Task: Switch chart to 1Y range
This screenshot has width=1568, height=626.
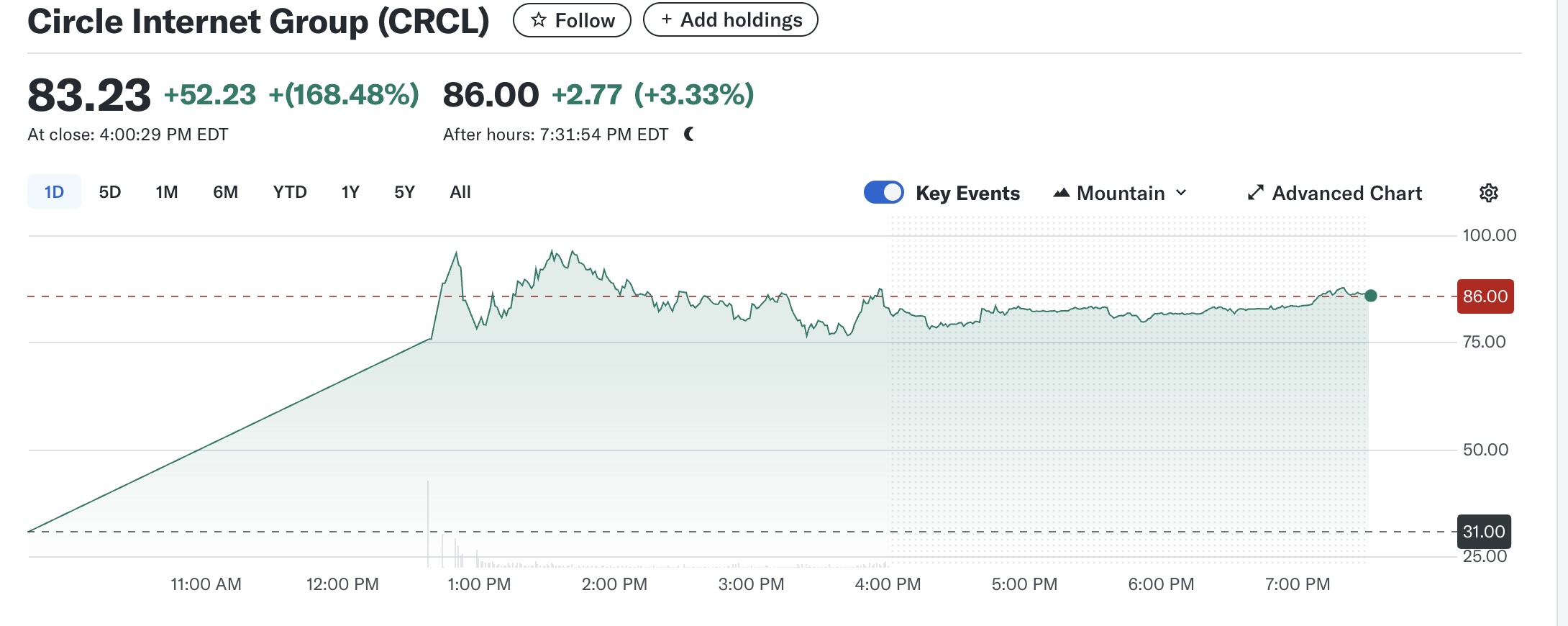Action: point(350,192)
